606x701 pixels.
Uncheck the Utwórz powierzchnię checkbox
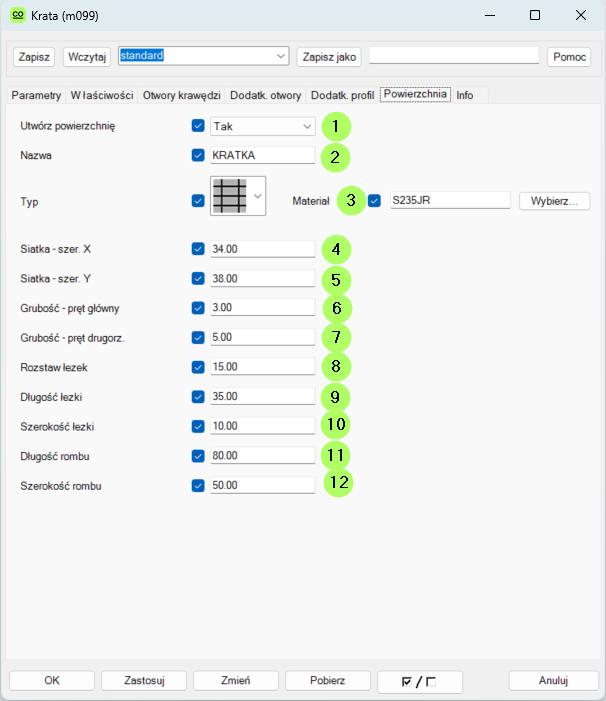click(x=198, y=127)
